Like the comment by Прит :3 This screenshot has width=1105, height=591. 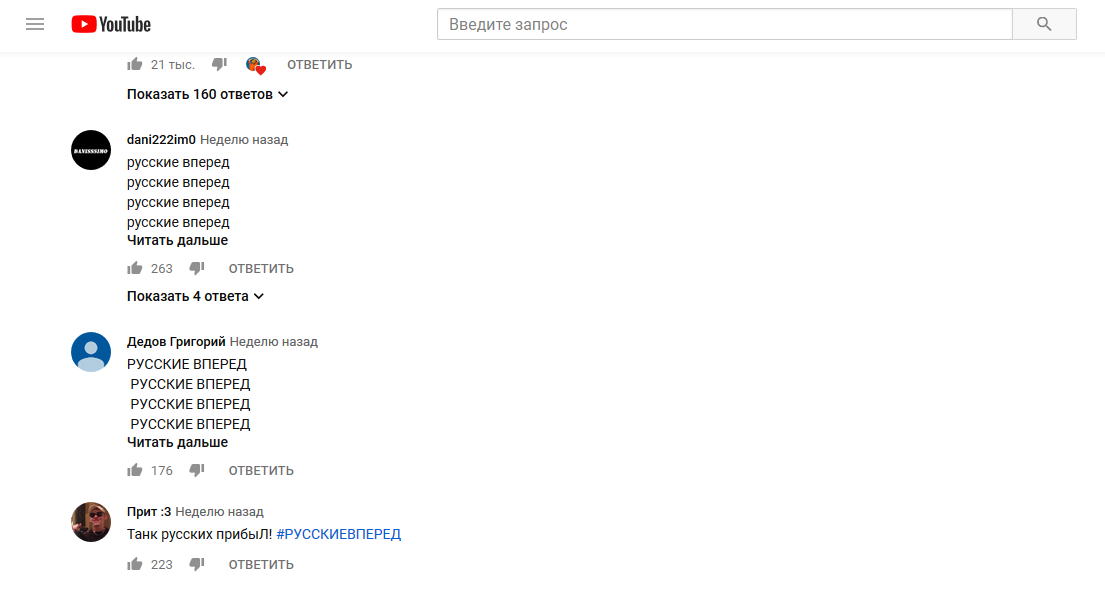(x=135, y=564)
